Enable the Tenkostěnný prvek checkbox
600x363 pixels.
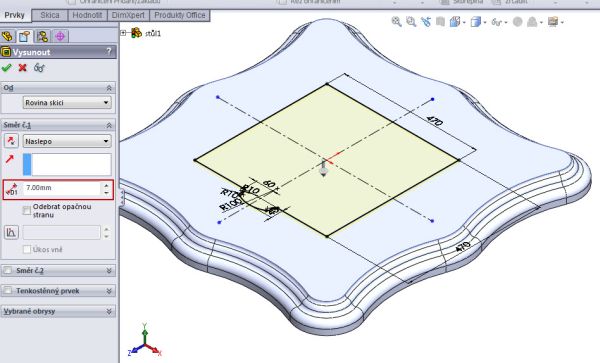point(8,291)
